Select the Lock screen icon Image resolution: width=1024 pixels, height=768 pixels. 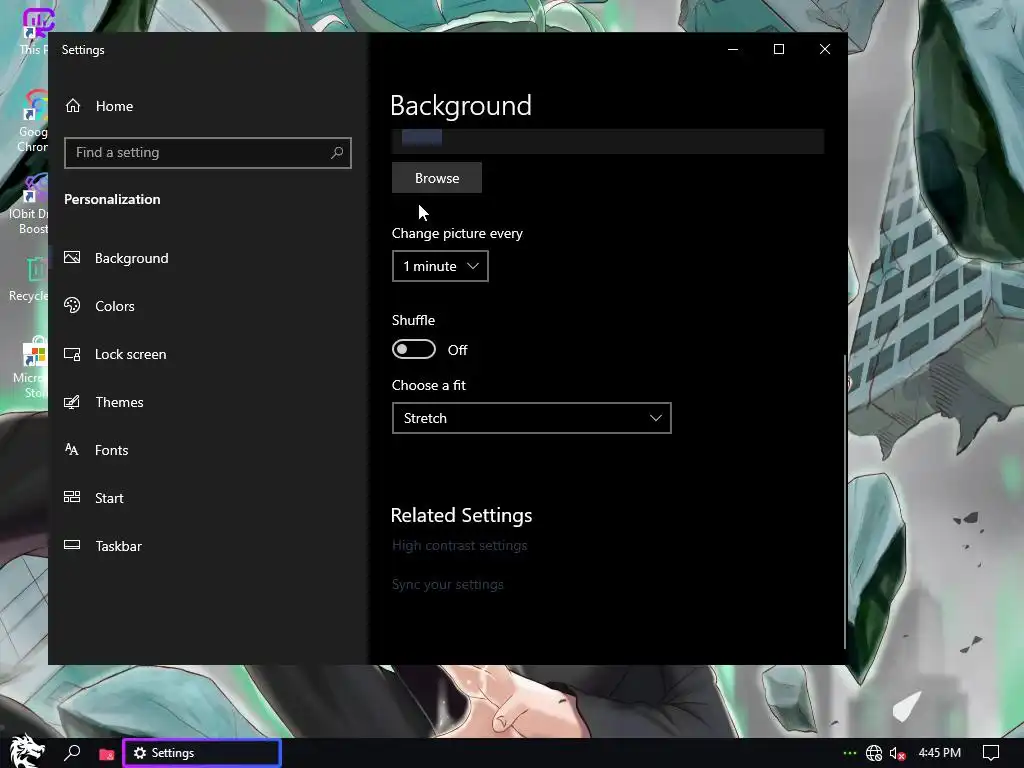(72, 354)
